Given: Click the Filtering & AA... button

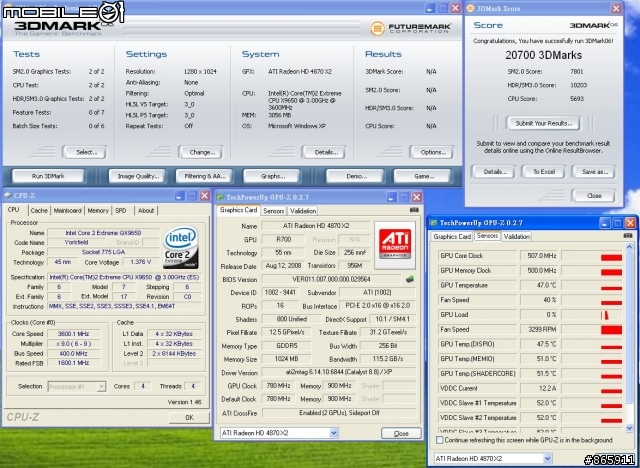Looking at the screenshot, I should point(205,177).
